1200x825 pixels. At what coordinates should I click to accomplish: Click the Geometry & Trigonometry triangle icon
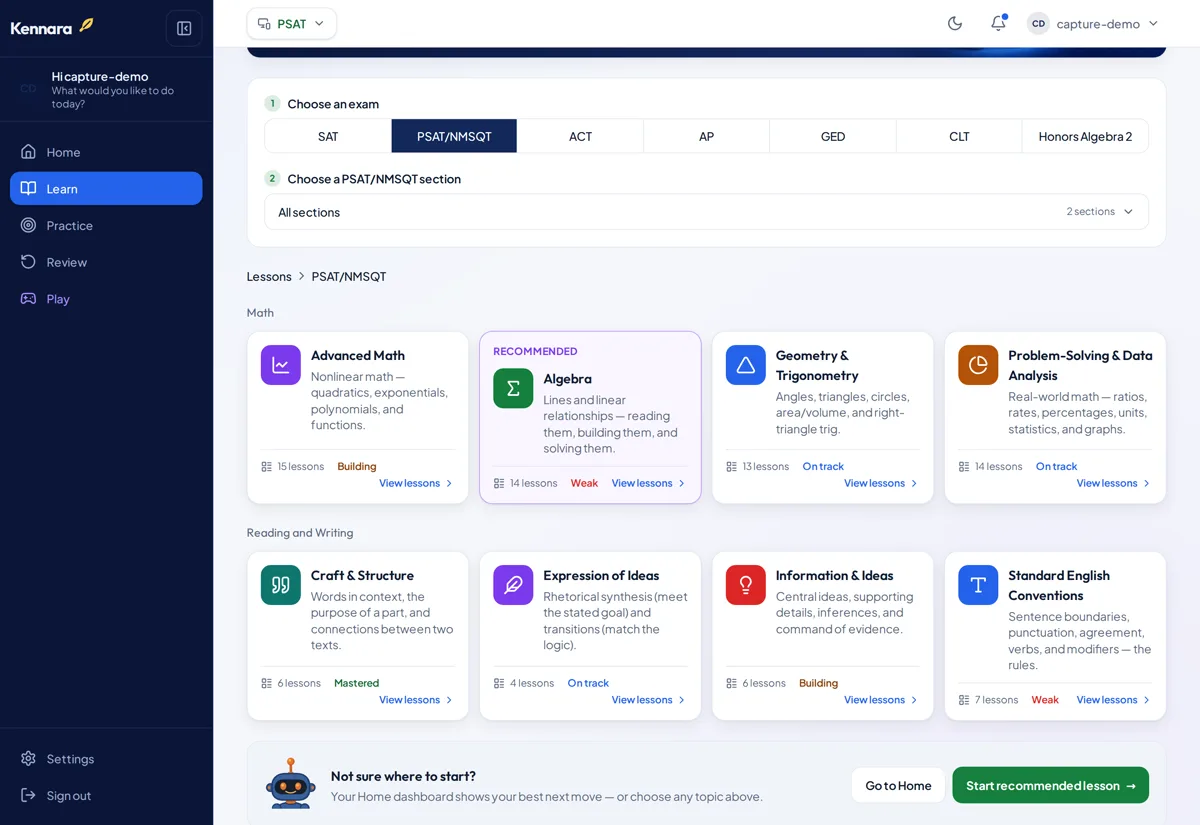tap(746, 365)
